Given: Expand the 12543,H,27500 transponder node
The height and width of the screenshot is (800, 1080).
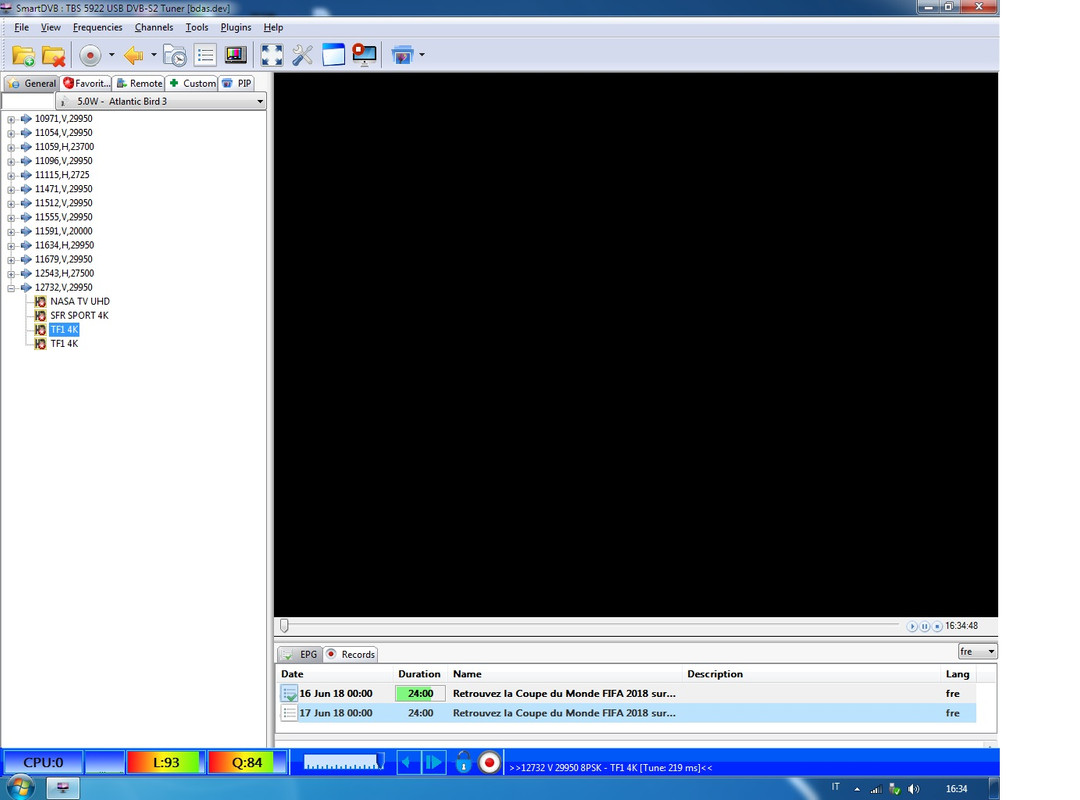Looking at the screenshot, I should pyautogui.click(x=11, y=274).
